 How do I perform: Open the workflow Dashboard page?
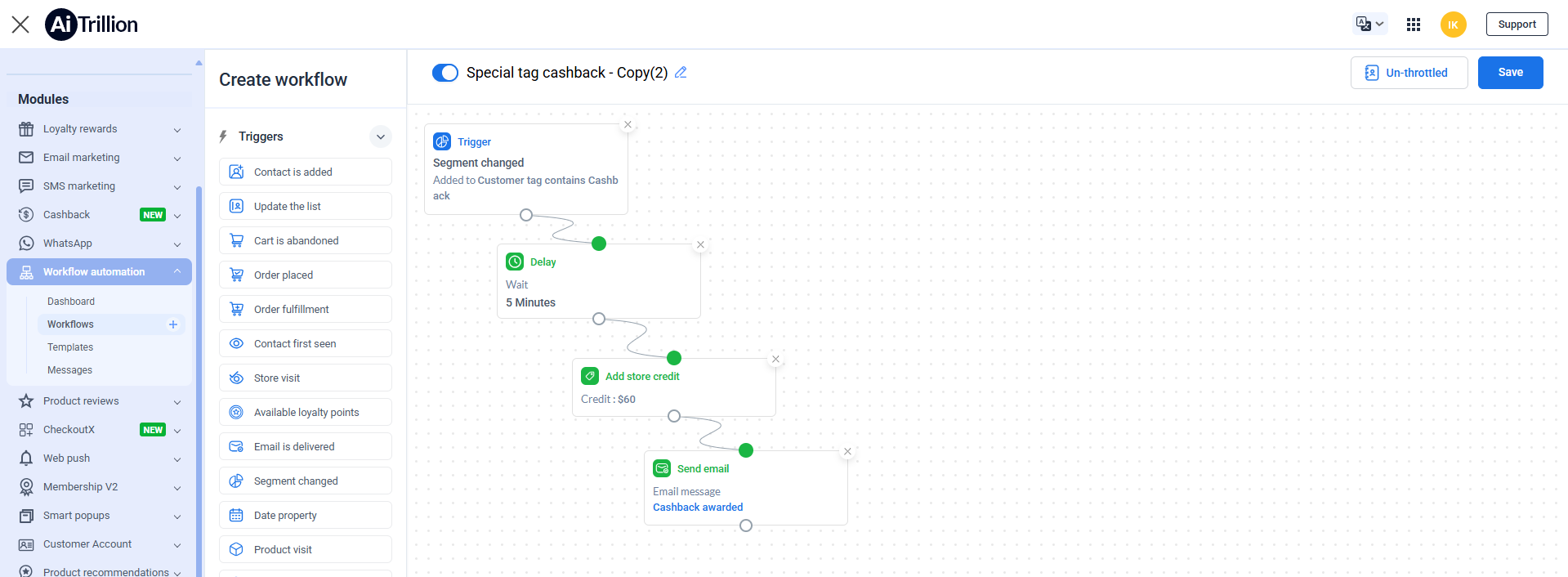pyautogui.click(x=71, y=302)
